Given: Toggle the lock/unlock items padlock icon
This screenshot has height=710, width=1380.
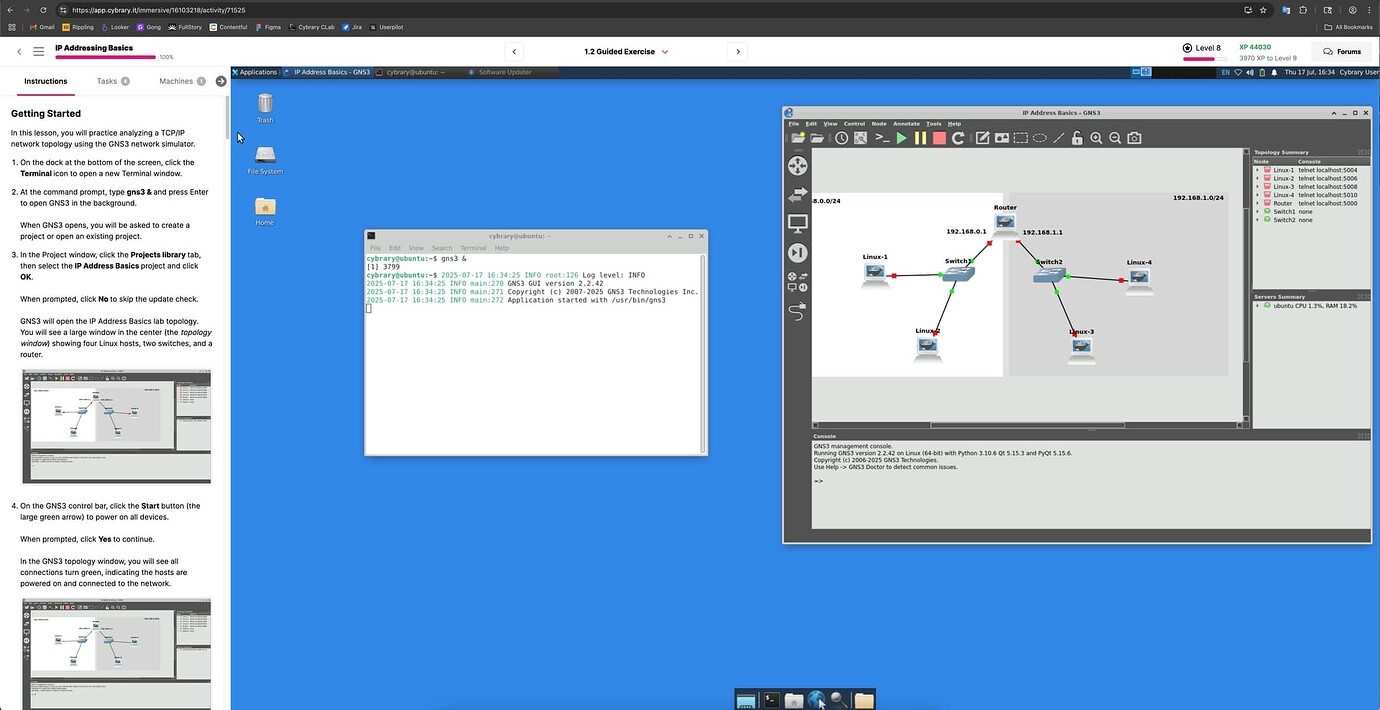Looking at the screenshot, I should point(1077,138).
